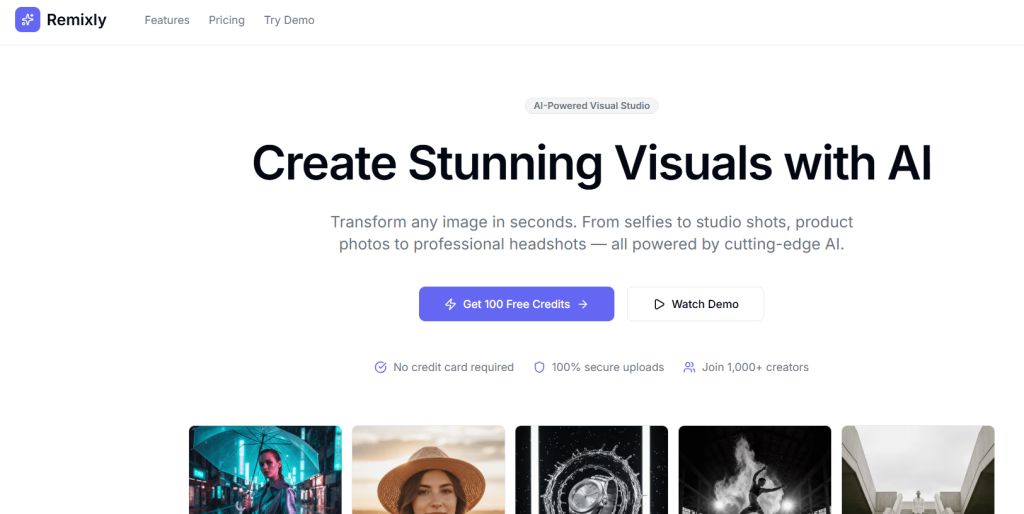Viewport: 1024px width, 514px height.
Task: Open Try Demo in the navigation bar
Action: pyautogui.click(x=289, y=20)
